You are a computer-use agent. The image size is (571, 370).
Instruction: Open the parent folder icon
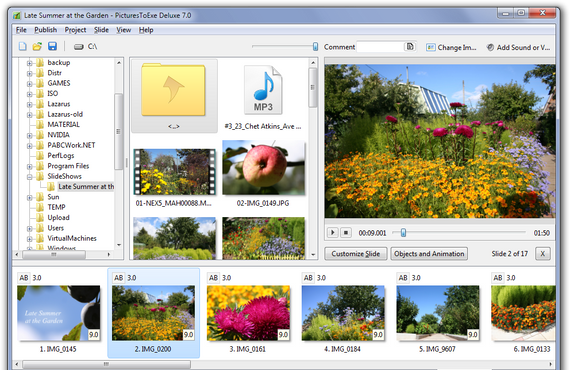coord(174,90)
